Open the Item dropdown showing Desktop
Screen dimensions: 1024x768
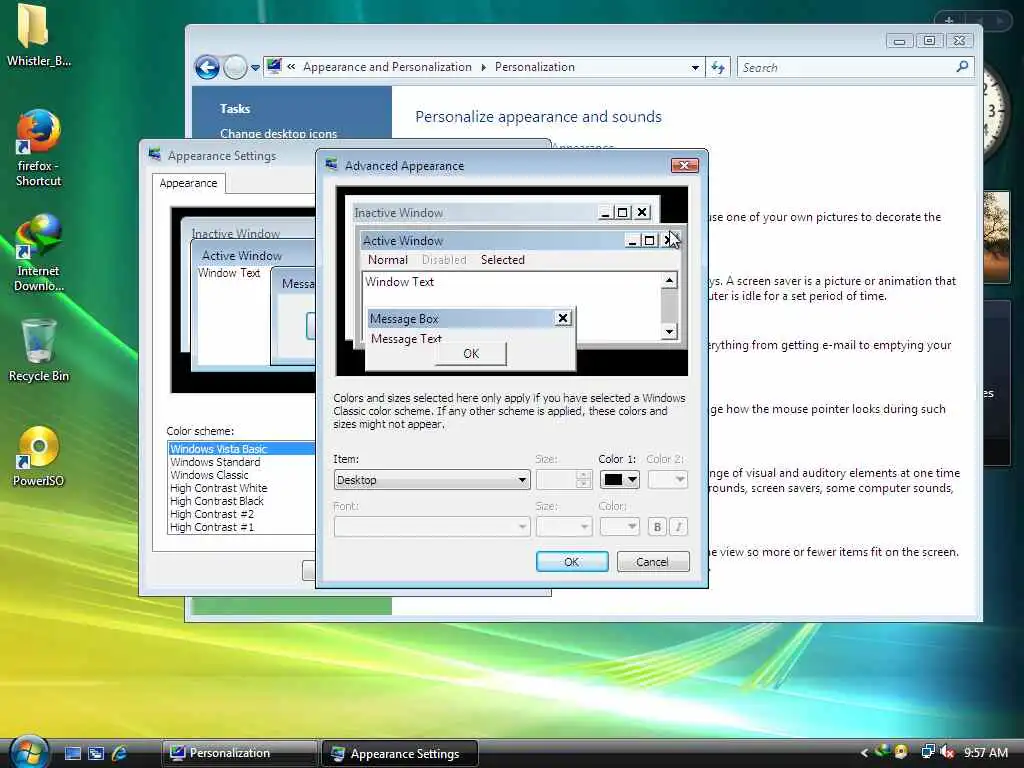431,480
